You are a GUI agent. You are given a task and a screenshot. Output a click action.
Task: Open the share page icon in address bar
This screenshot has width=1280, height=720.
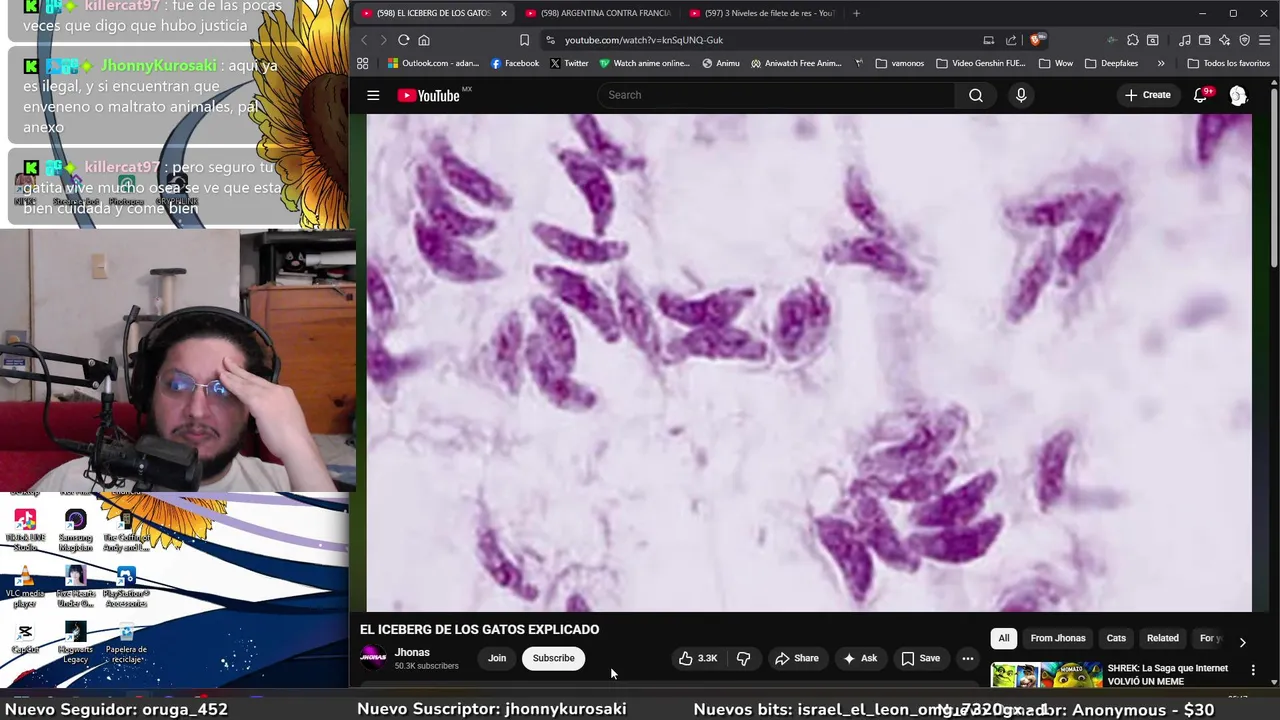[x=1011, y=40]
